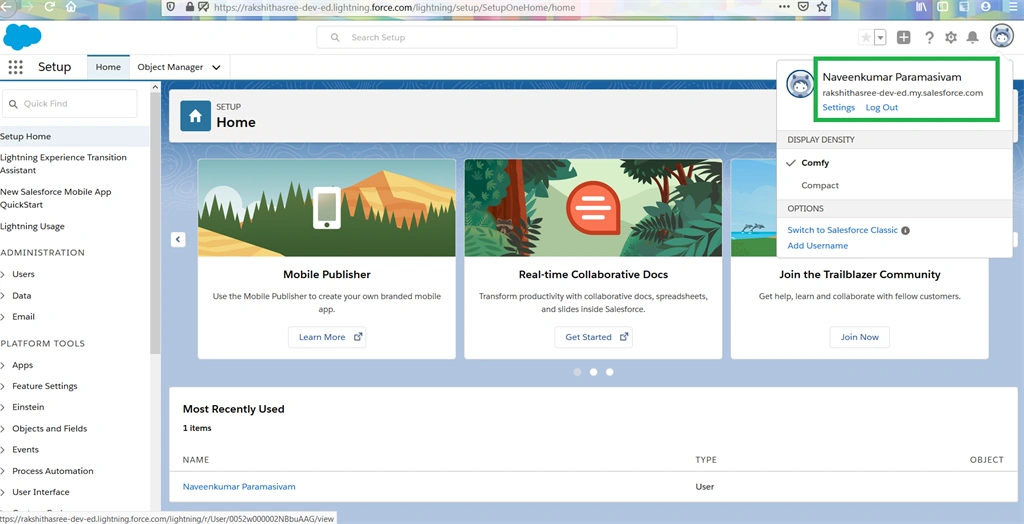
Task: Expand Objects and Fields node
Action: click(x=3, y=429)
